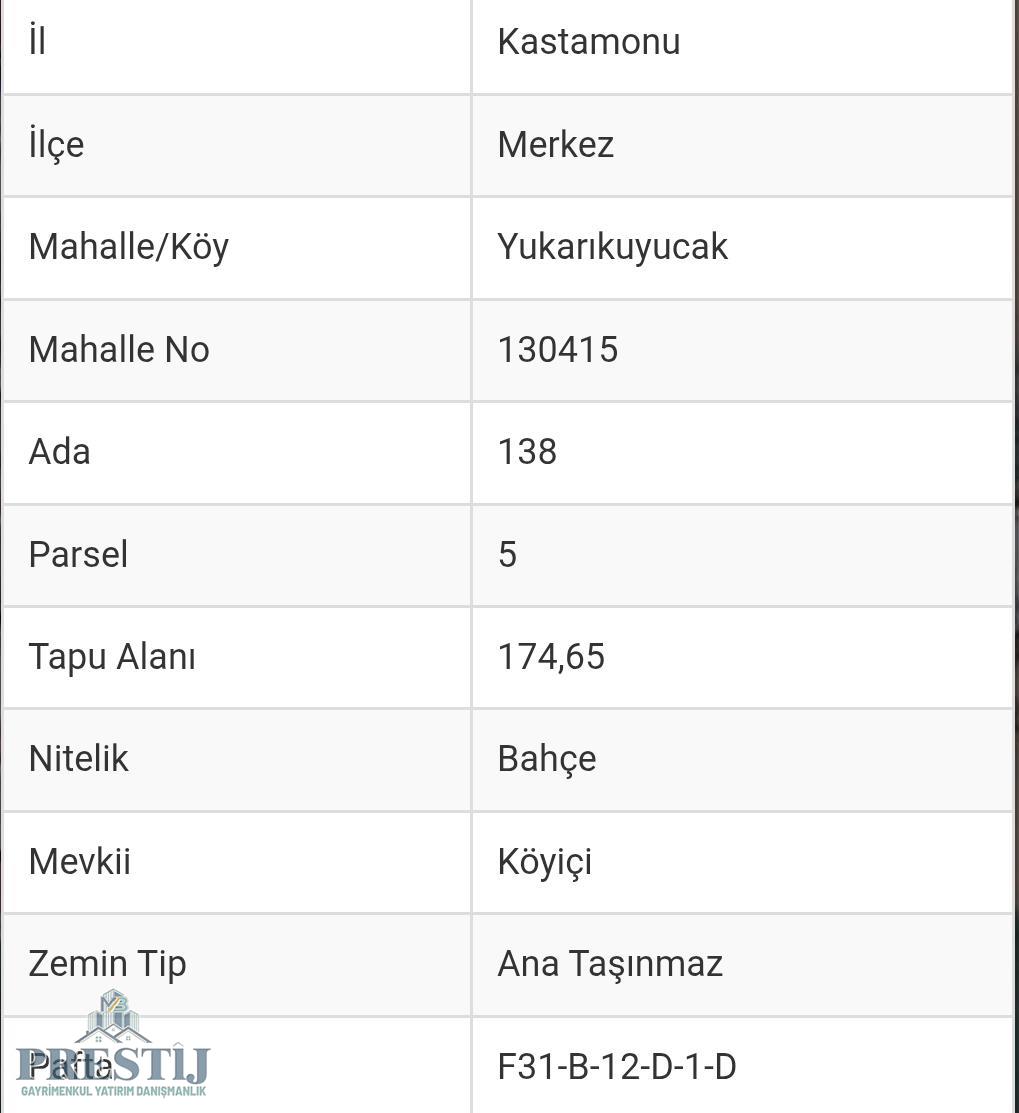Click the Prestij logo watermark
Screen dimensions: 1019x1113
coord(114,1043)
